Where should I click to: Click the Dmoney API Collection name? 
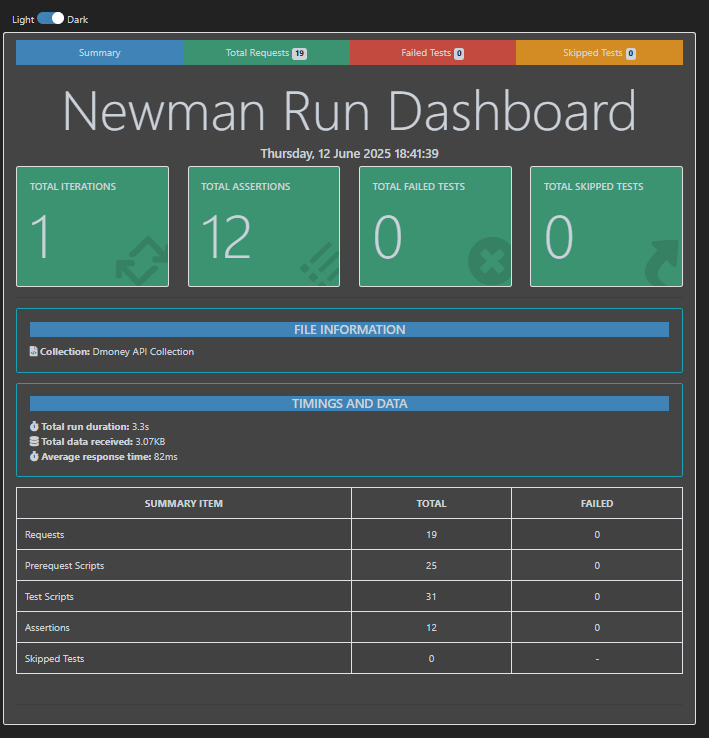(x=143, y=352)
